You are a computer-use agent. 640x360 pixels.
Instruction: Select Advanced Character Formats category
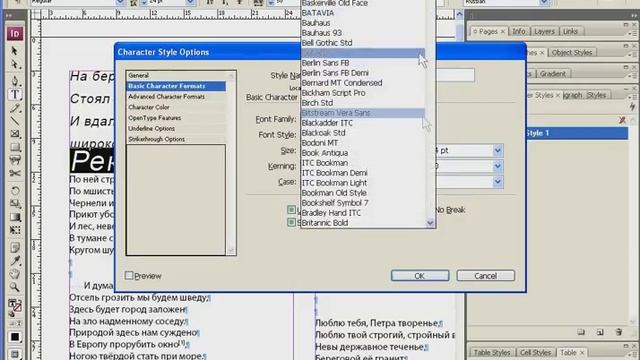[176, 97]
